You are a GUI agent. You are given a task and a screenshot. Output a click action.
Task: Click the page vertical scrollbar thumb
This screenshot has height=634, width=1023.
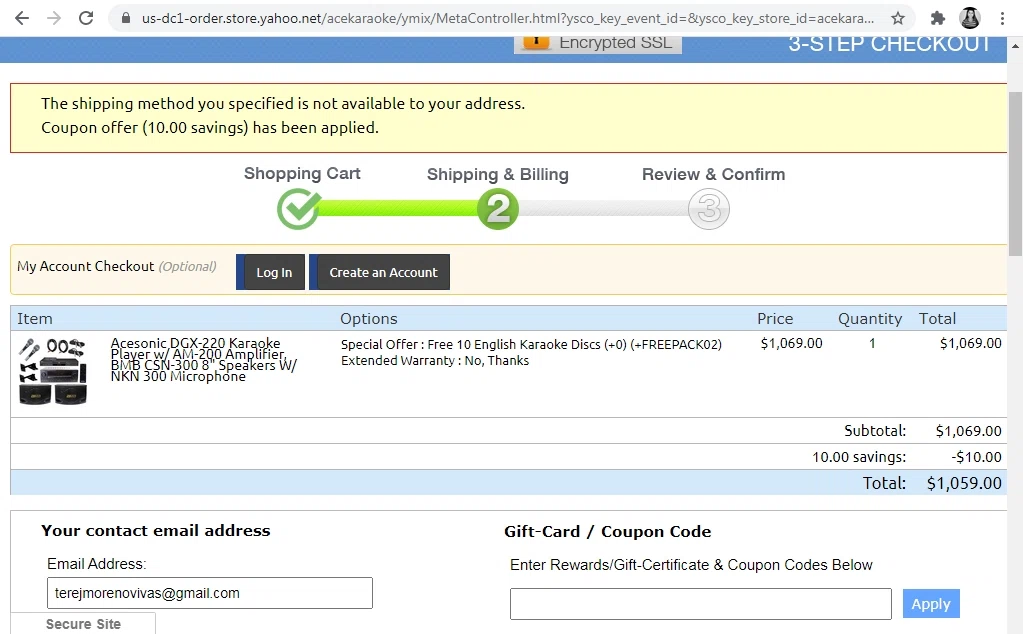tap(1015, 174)
